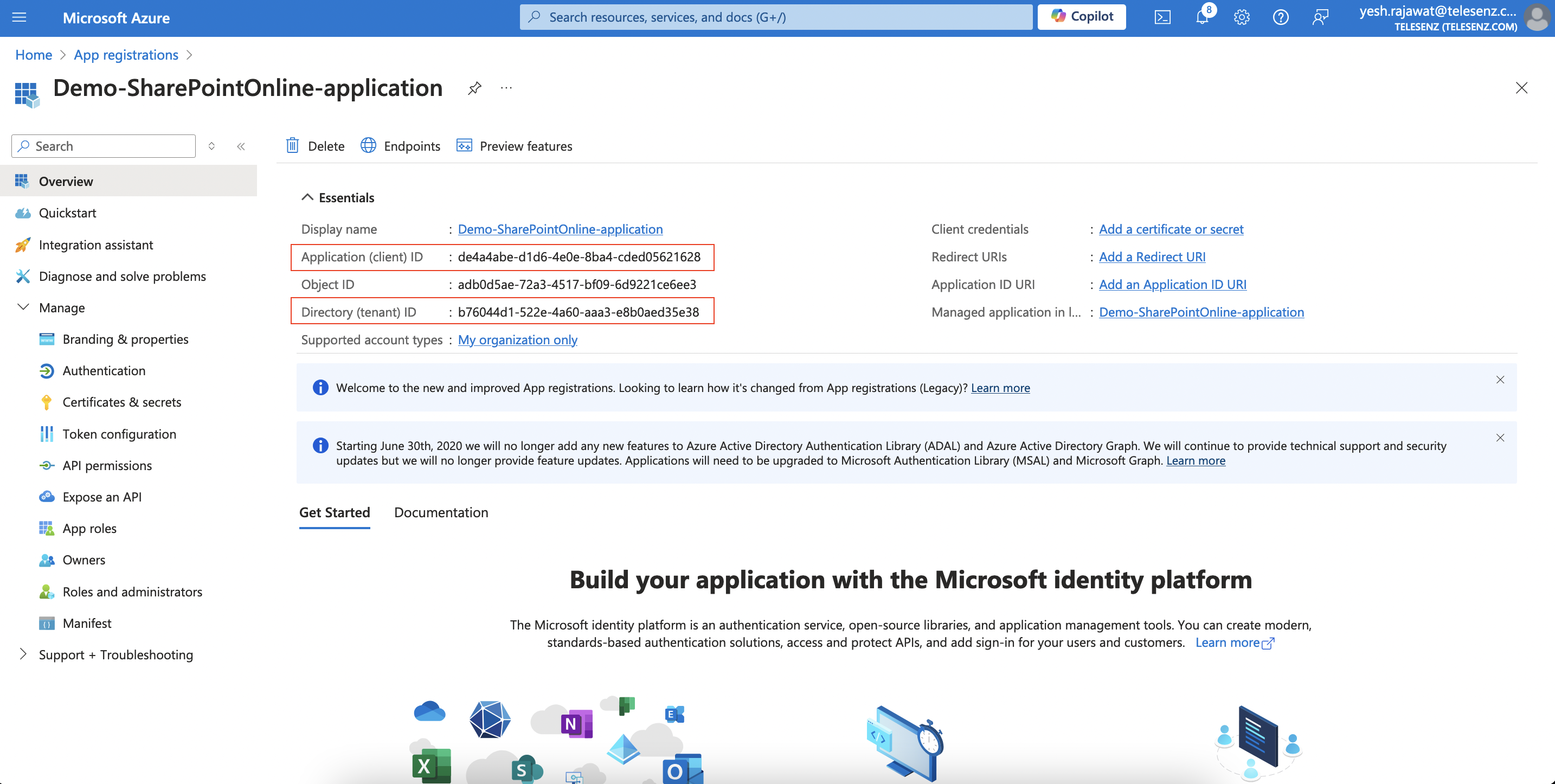Click Add a Redirect URI

(1152, 256)
